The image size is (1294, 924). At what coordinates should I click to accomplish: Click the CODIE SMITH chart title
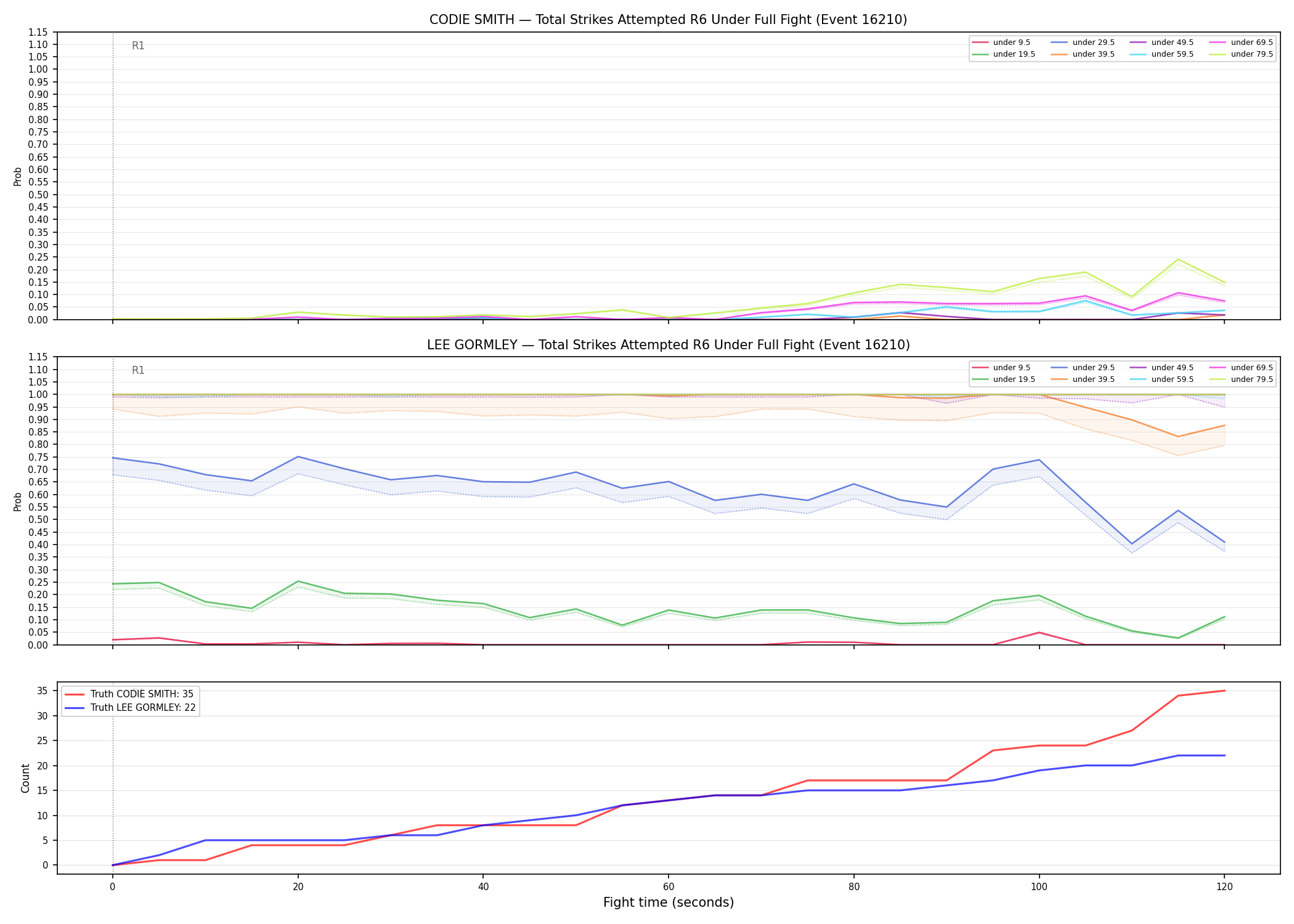pos(668,20)
